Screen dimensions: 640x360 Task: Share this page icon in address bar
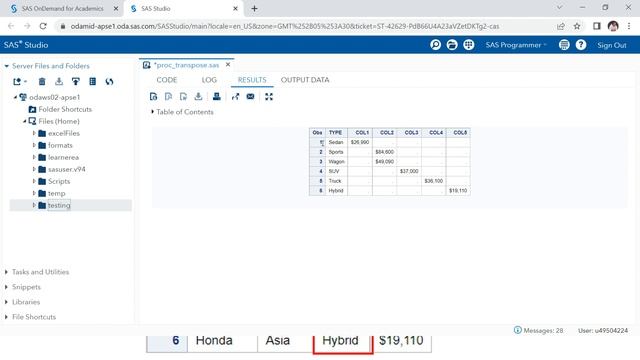pyautogui.click(x=561, y=26)
